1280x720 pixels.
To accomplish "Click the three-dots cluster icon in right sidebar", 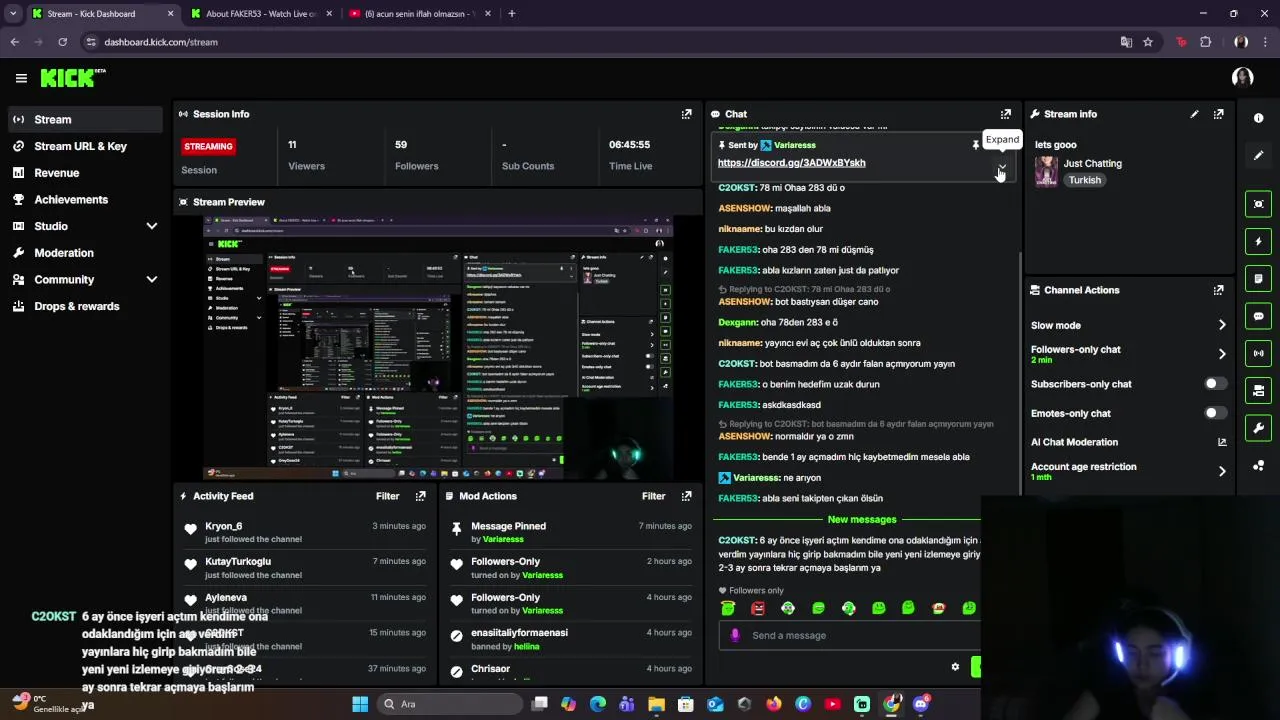I will click(x=1258, y=466).
